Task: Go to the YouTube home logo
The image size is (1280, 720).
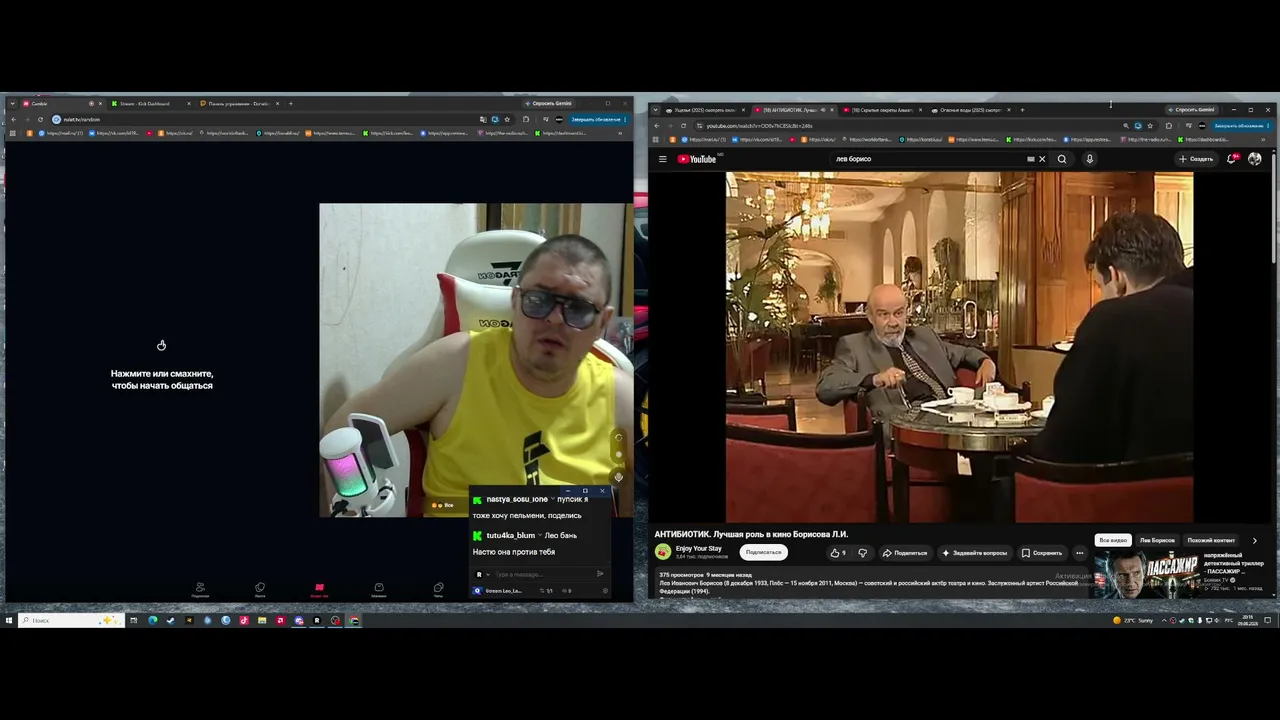Action: pos(697,159)
